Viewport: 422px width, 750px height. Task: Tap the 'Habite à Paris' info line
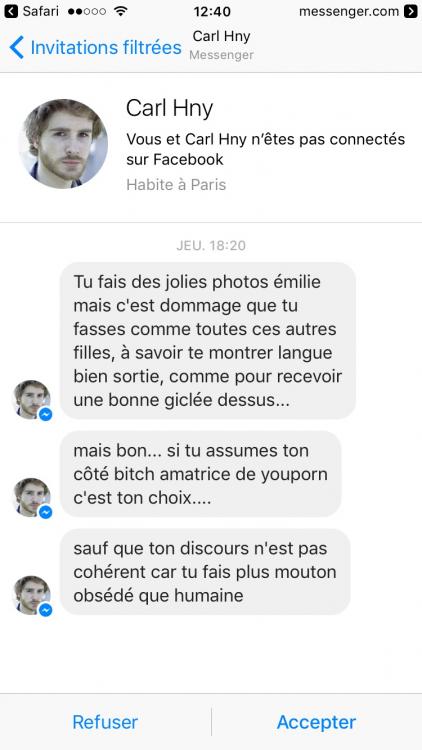click(x=176, y=185)
